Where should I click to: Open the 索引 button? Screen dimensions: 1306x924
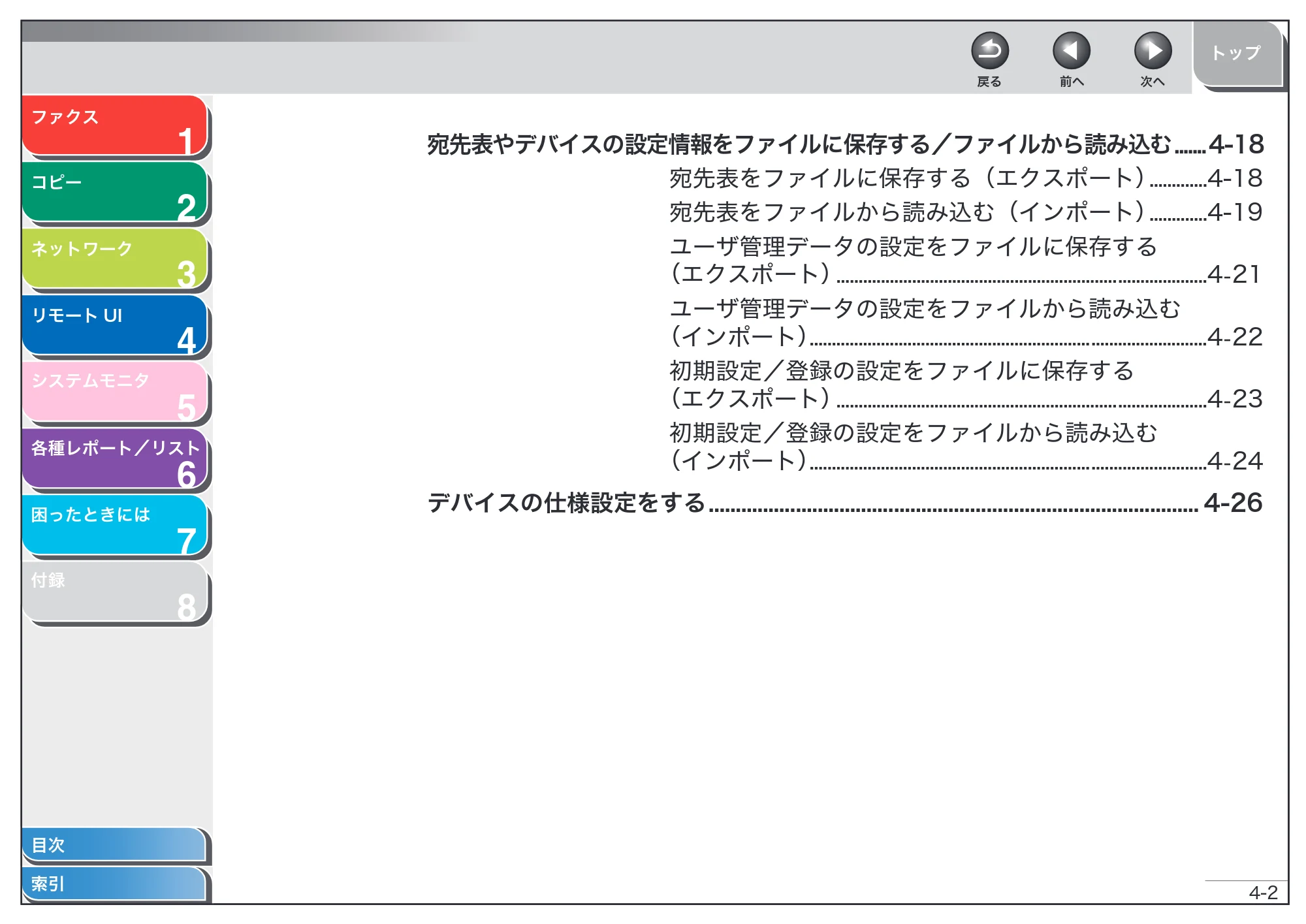(114, 884)
